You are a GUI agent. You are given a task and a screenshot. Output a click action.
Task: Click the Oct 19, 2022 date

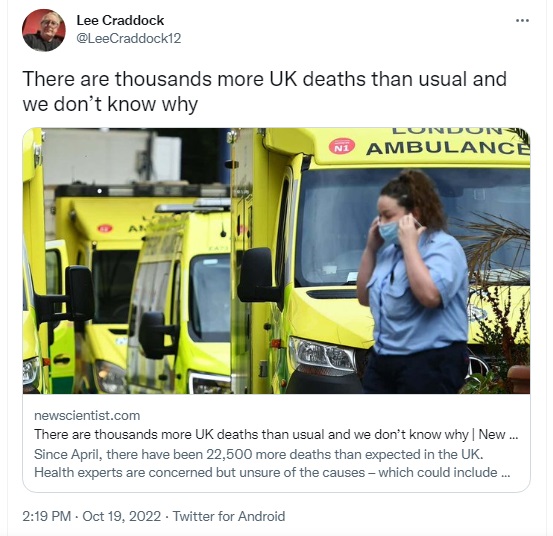point(122,516)
